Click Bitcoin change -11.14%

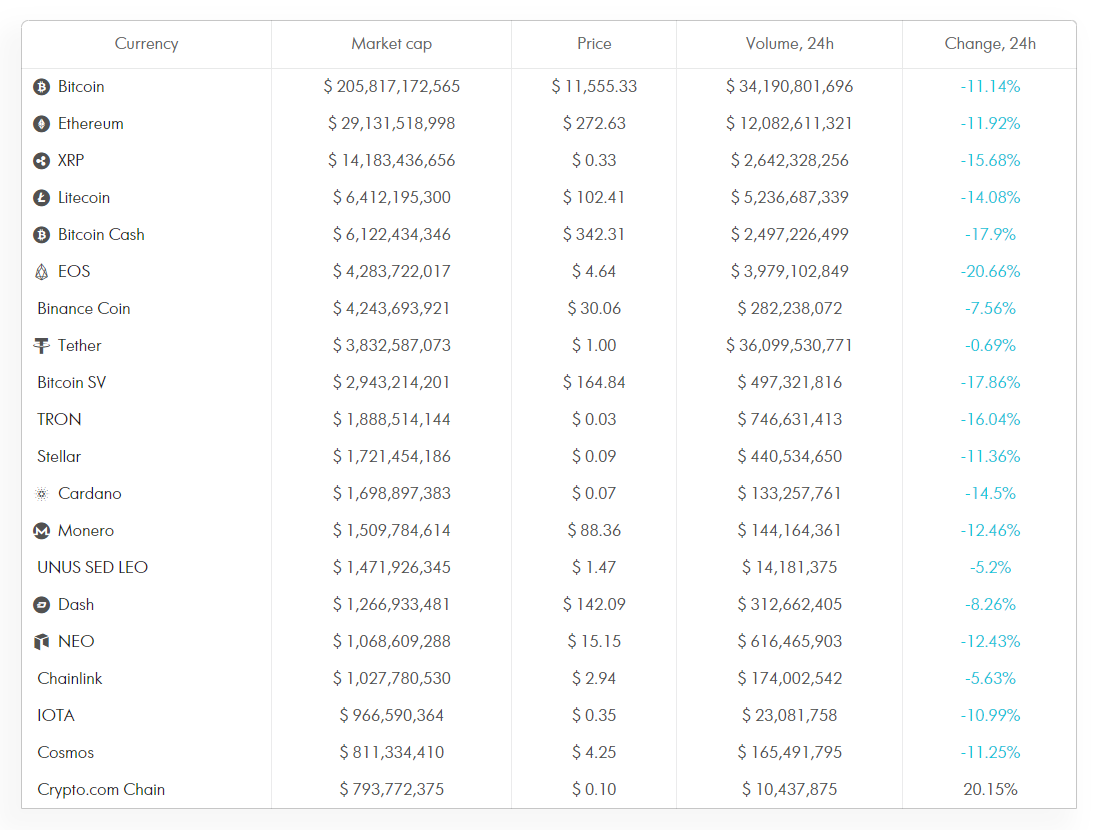click(x=990, y=87)
